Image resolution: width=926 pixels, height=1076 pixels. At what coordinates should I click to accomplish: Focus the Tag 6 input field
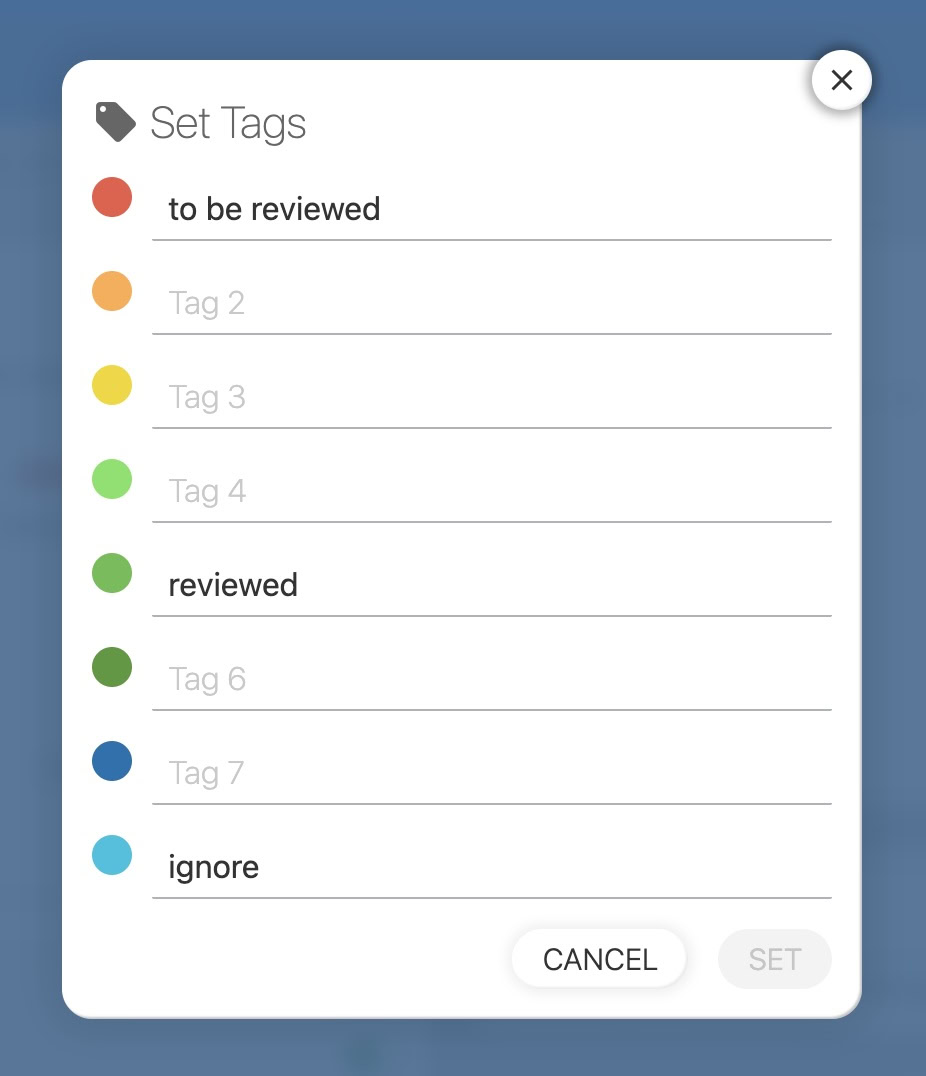(x=491, y=679)
